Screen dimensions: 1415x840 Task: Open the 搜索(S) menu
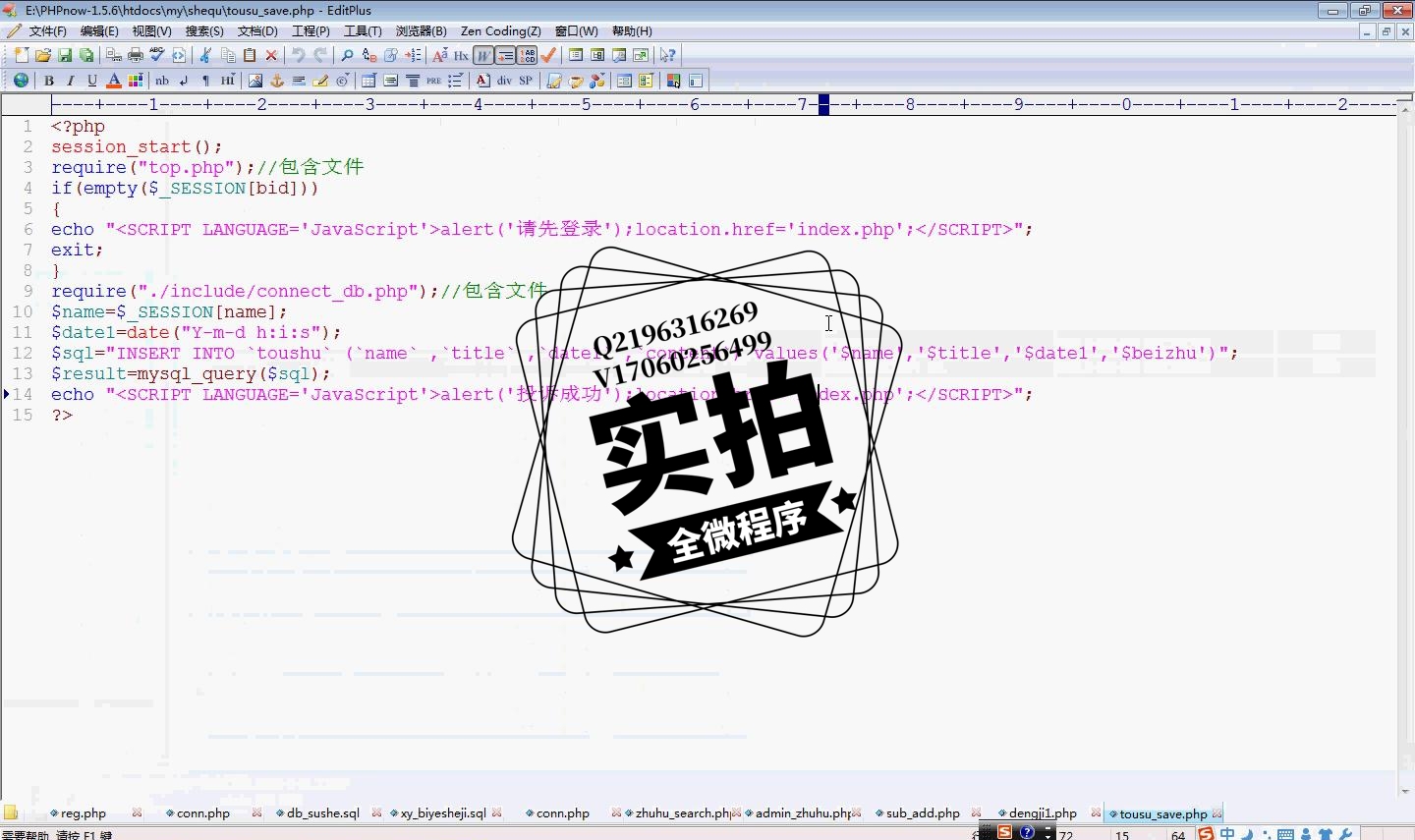coord(204,31)
